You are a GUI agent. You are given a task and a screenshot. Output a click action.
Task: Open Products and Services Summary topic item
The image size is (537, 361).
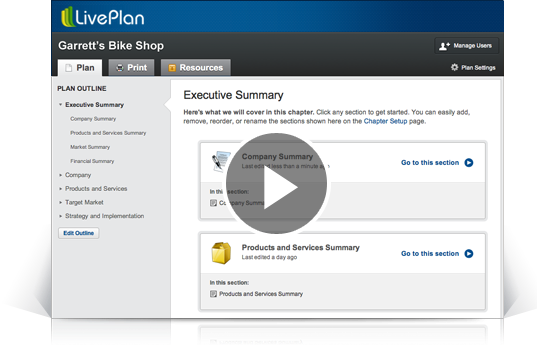[261, 294]
